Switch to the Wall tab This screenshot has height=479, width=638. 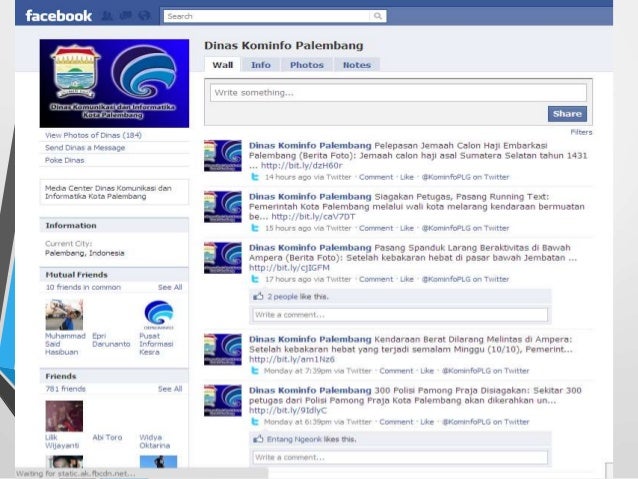coord(223,65)
